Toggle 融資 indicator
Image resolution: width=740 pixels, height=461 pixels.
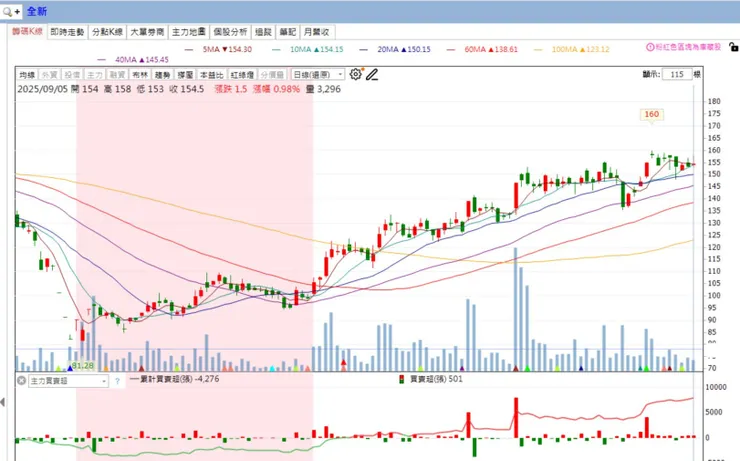pyautogui.click(x=117, y=75)
